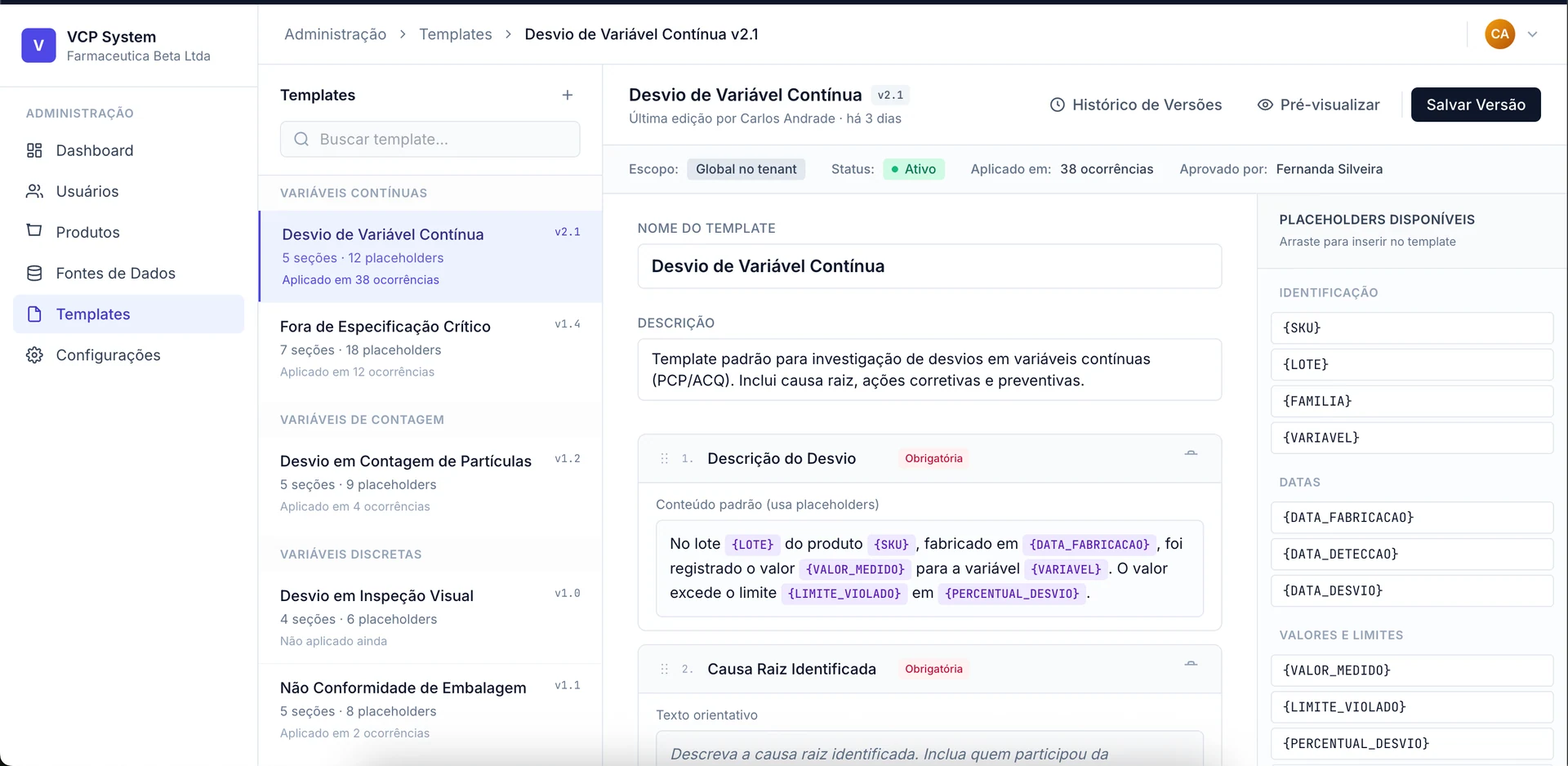
Task: Click the "+" icon to add a new template
Action: tap(568, 95)
